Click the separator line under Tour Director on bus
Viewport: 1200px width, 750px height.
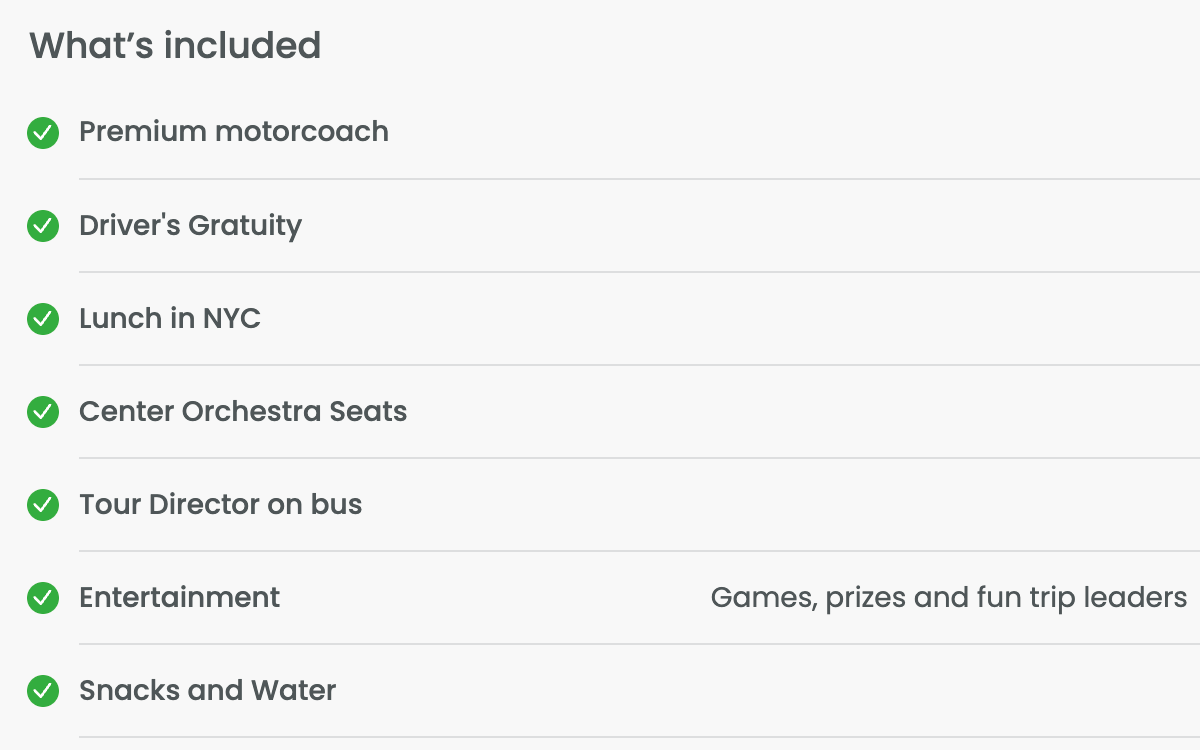coord(639,551)
